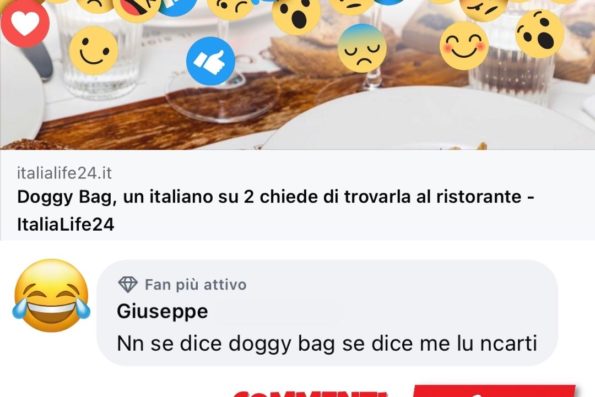Click the diamond fan badge icon
The height and width of the screenshot is (397, 595).
(128, 284)
